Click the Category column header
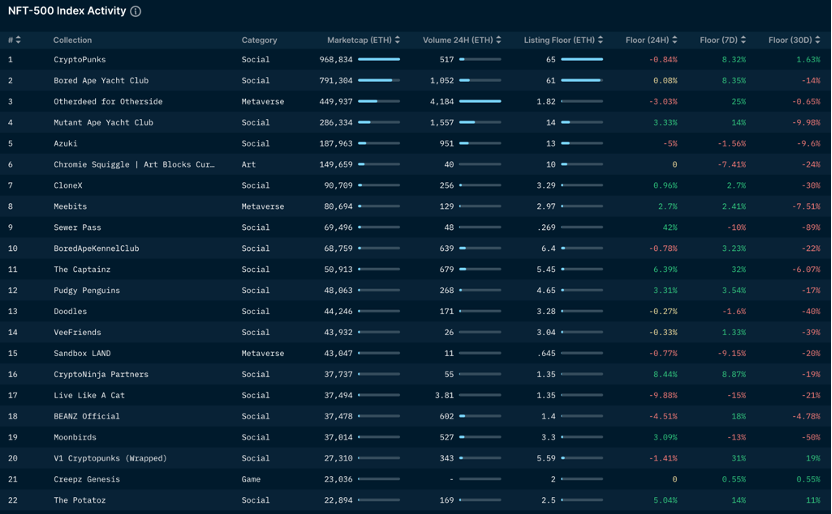Image resolution: width=832 pixels, height=514 pixels. pyautogui.click(x=259, y=40)
